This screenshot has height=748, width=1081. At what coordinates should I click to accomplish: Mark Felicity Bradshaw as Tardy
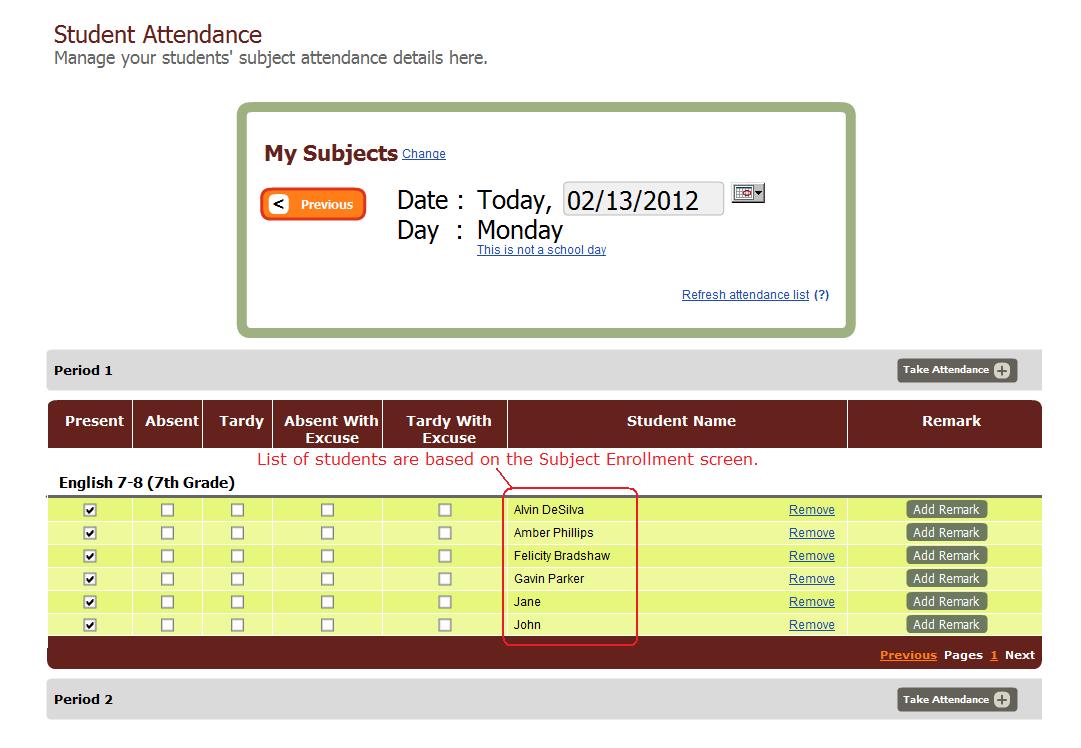pos(237,556)
